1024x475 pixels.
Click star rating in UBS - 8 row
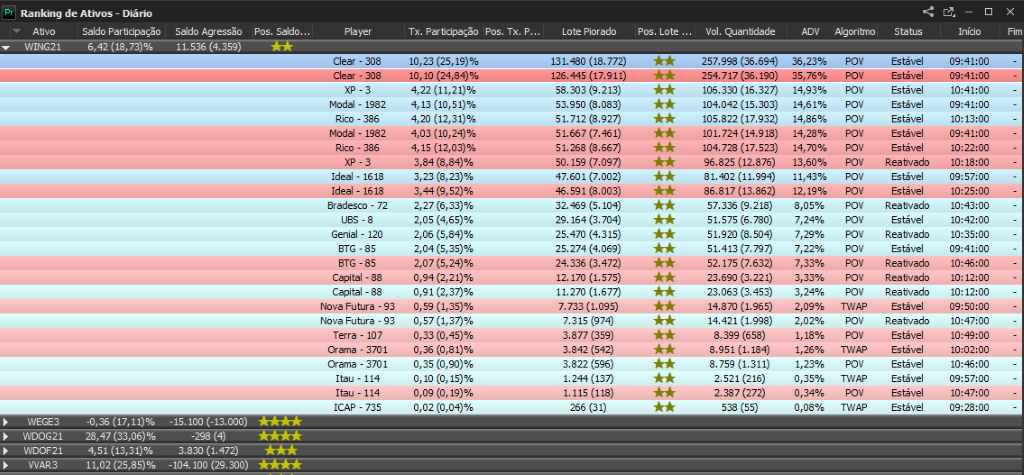(x=664, y=220)
